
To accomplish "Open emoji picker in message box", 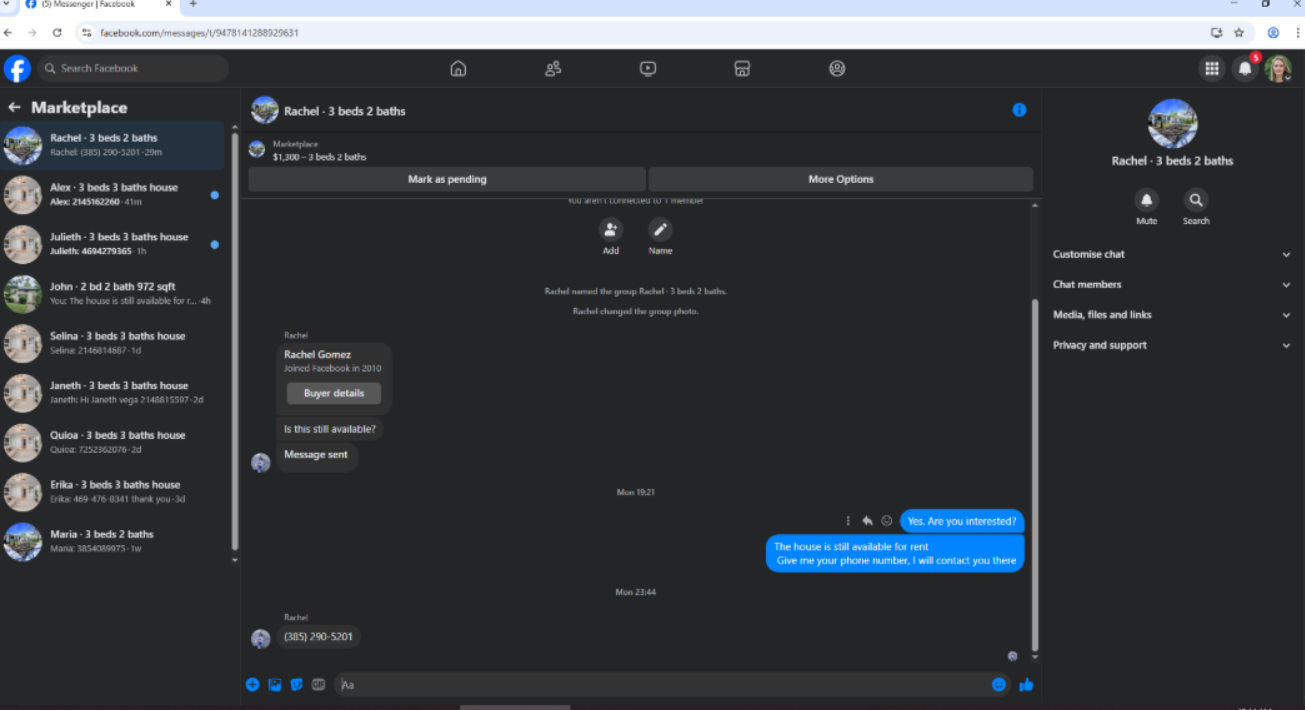I will (x=998, y=685).
